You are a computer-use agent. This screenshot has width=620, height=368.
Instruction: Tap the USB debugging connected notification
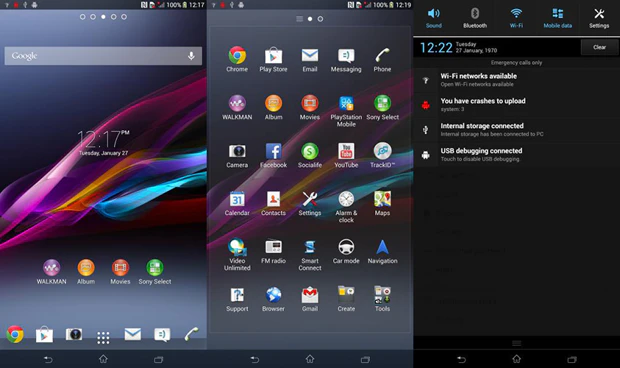click(516, 155)
